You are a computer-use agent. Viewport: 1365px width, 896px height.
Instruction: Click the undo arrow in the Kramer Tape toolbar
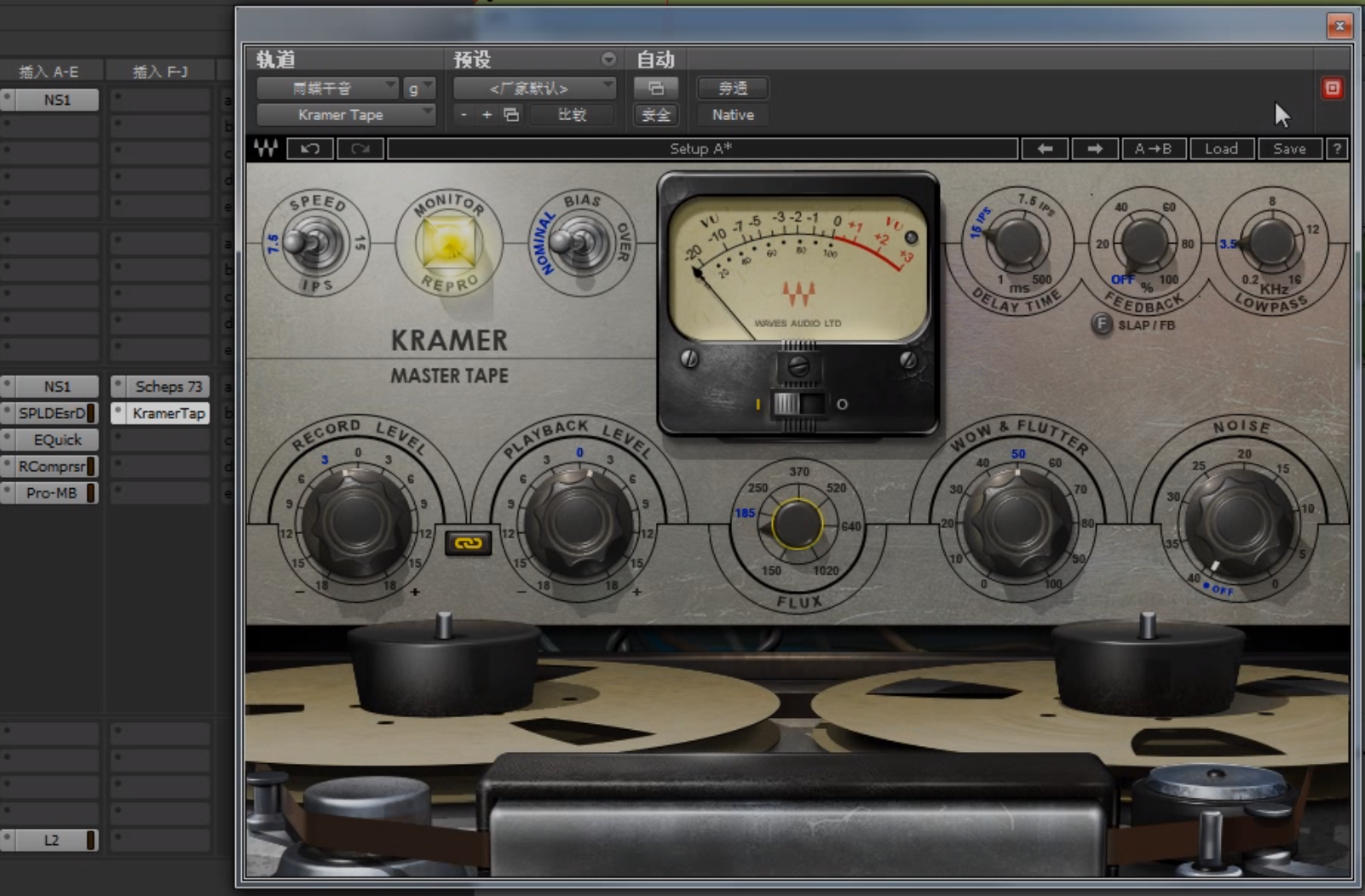[x=309, y=148]
